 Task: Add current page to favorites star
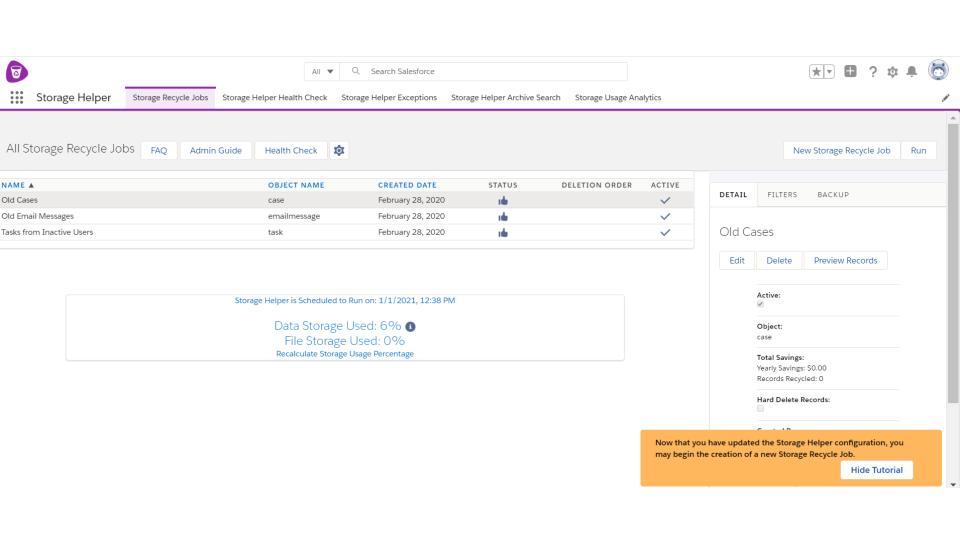click(816, 72)
